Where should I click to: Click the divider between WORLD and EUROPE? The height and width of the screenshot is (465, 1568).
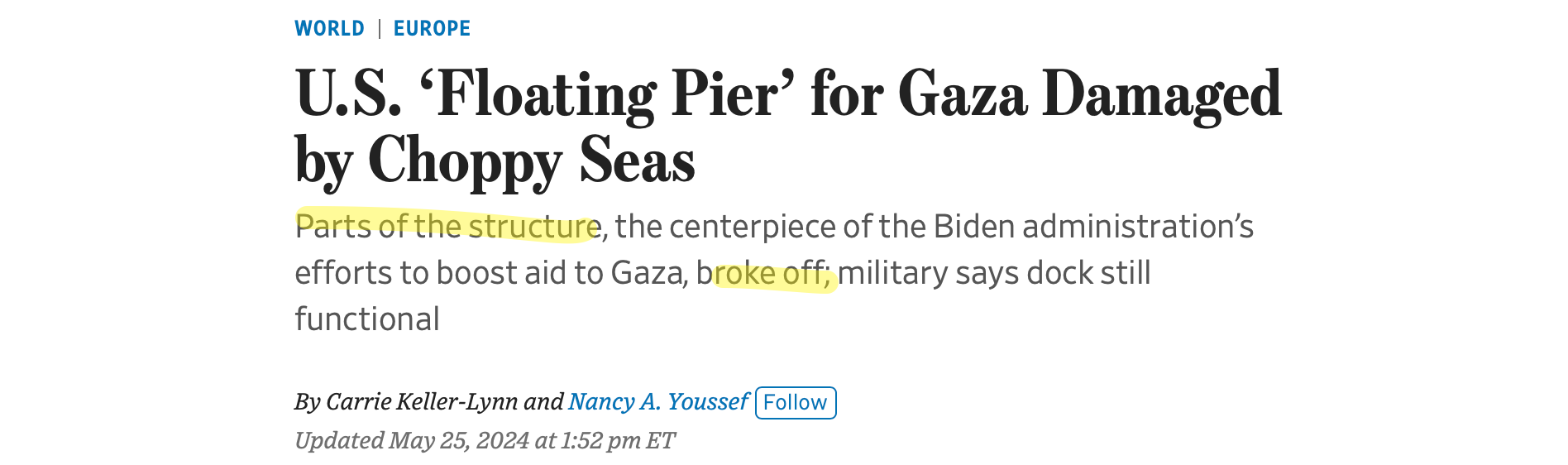click(379, 29)
